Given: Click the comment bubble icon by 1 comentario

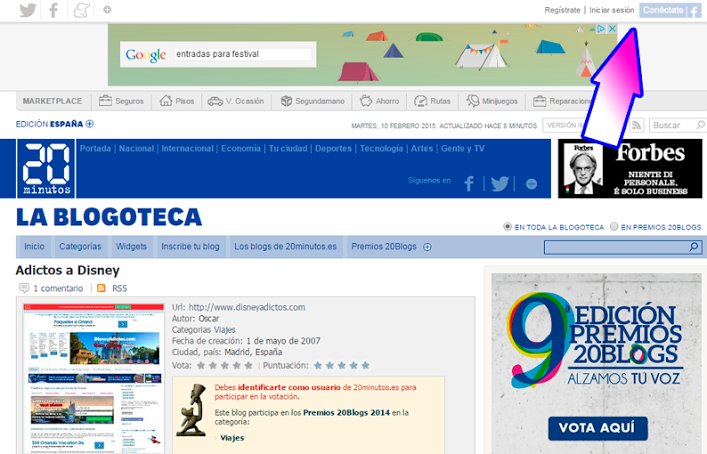Looking at the screenshot, I should click(24, 288).
